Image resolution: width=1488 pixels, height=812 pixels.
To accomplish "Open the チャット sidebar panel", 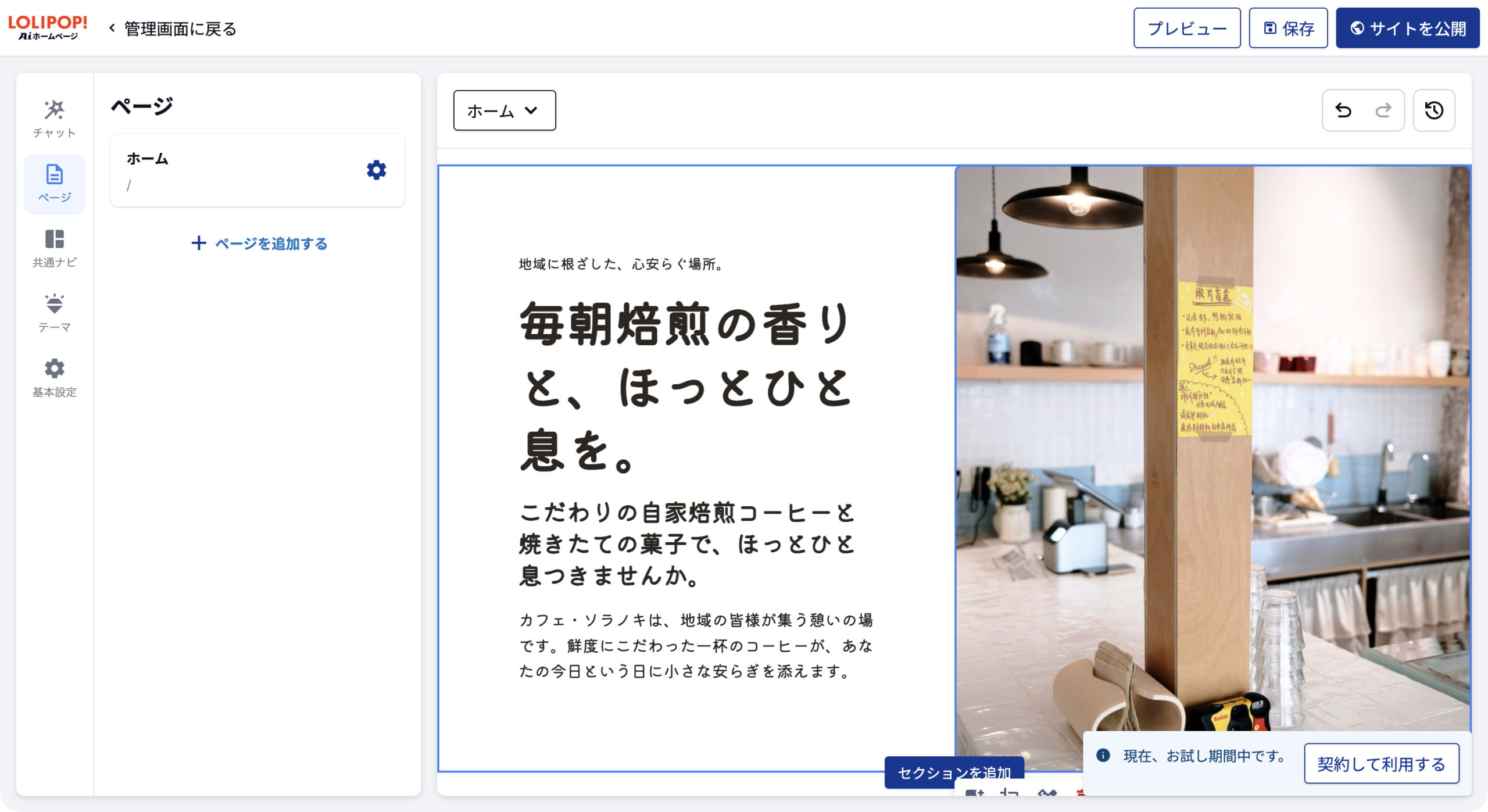I will point(54,119).
